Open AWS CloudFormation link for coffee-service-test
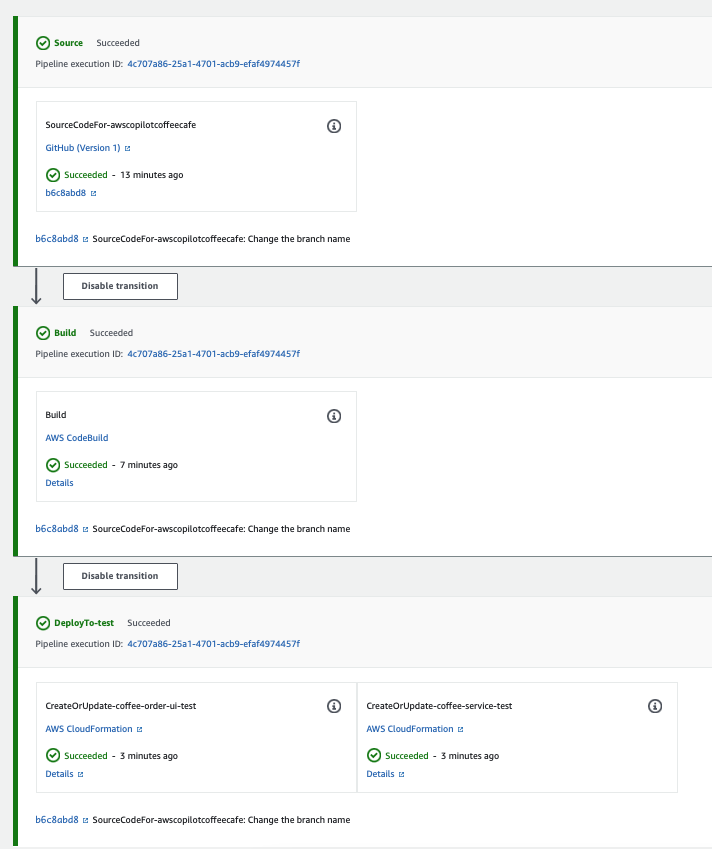The width and height of the screenshot is (712, 849). [410, 729]
